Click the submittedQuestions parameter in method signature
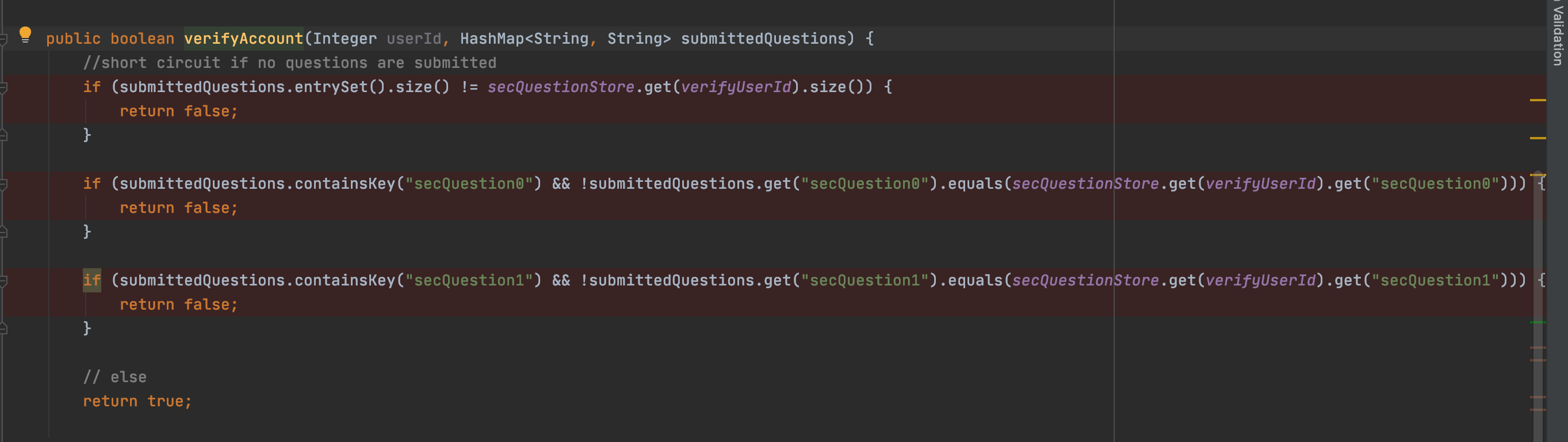The height and width of the screenshot is (442, 1568). (x=763, y=39)
